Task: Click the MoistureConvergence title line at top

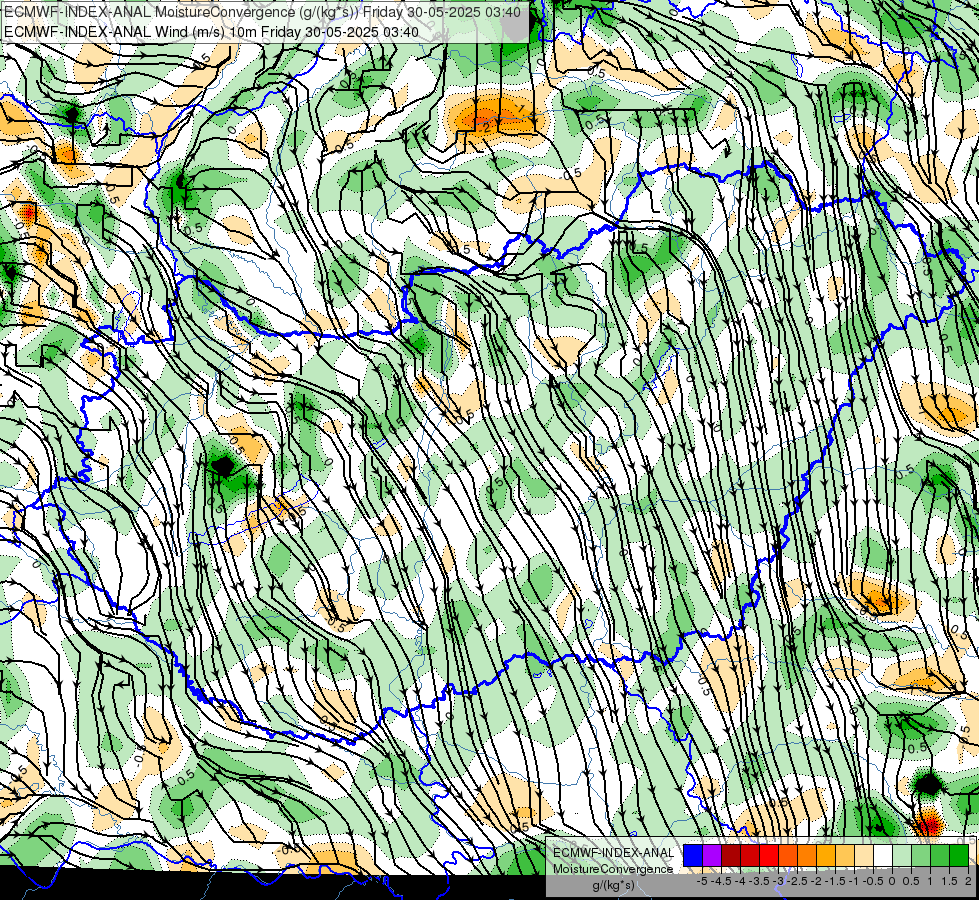Action: 263,12
